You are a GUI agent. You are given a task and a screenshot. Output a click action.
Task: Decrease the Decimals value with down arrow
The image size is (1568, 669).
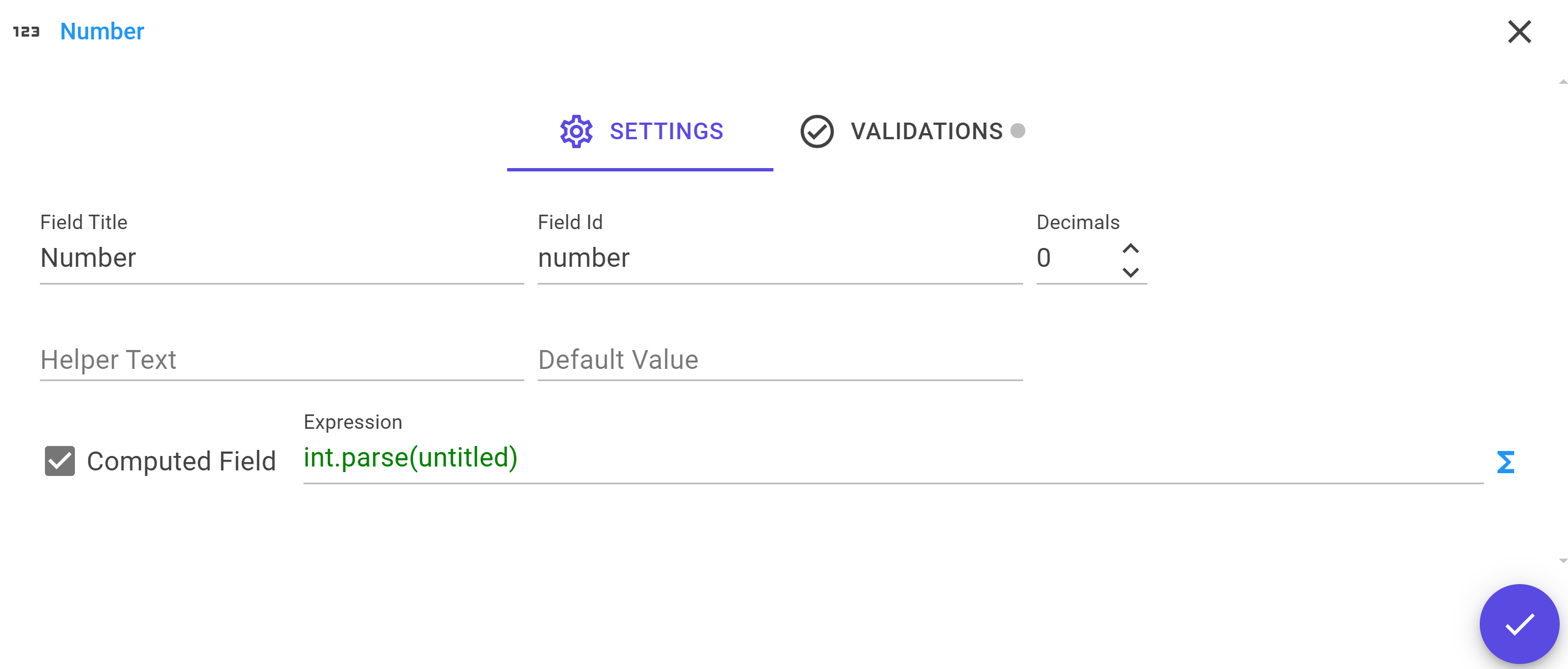click(x=1130, y=272)
